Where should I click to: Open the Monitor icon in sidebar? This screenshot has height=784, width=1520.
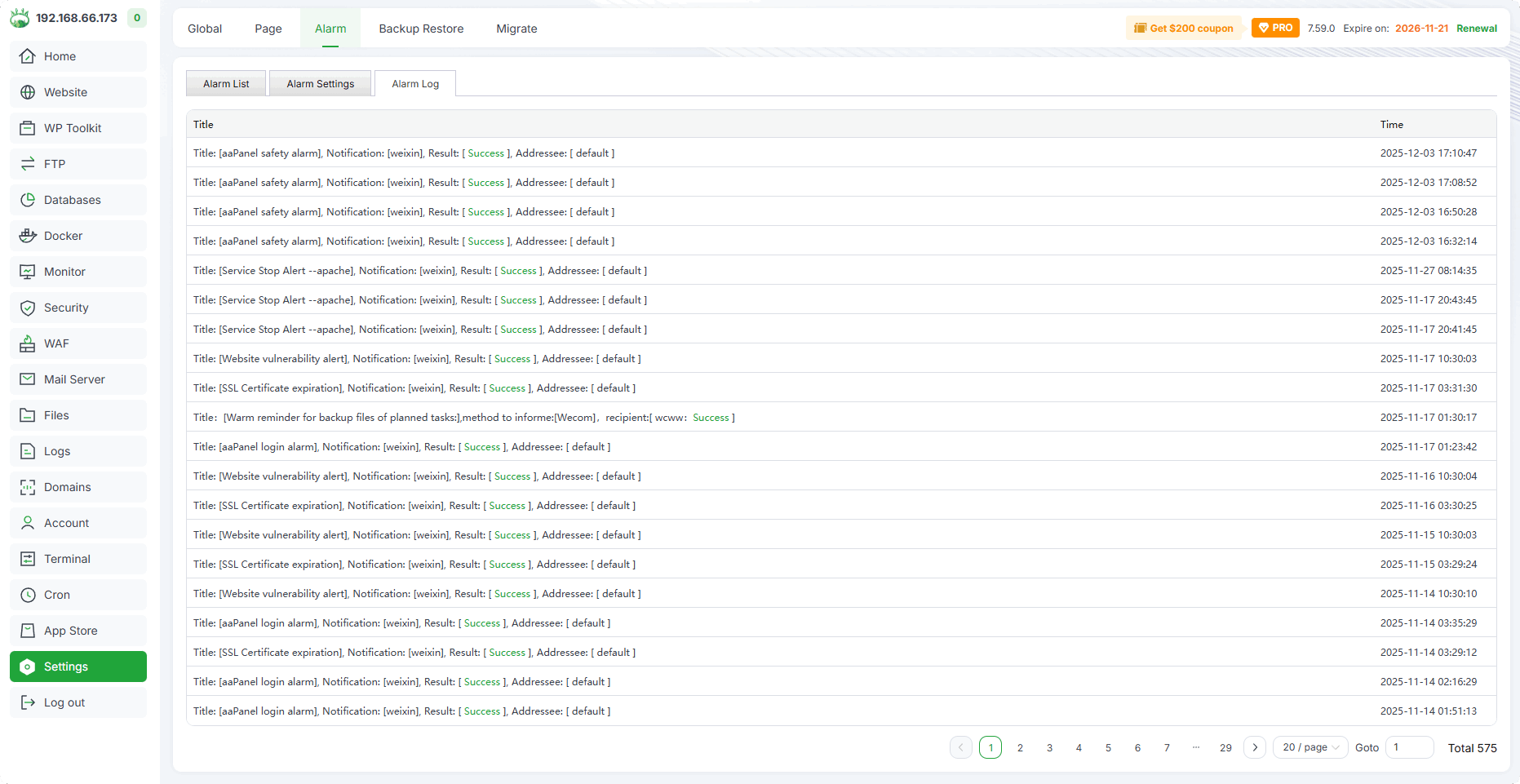28,272
